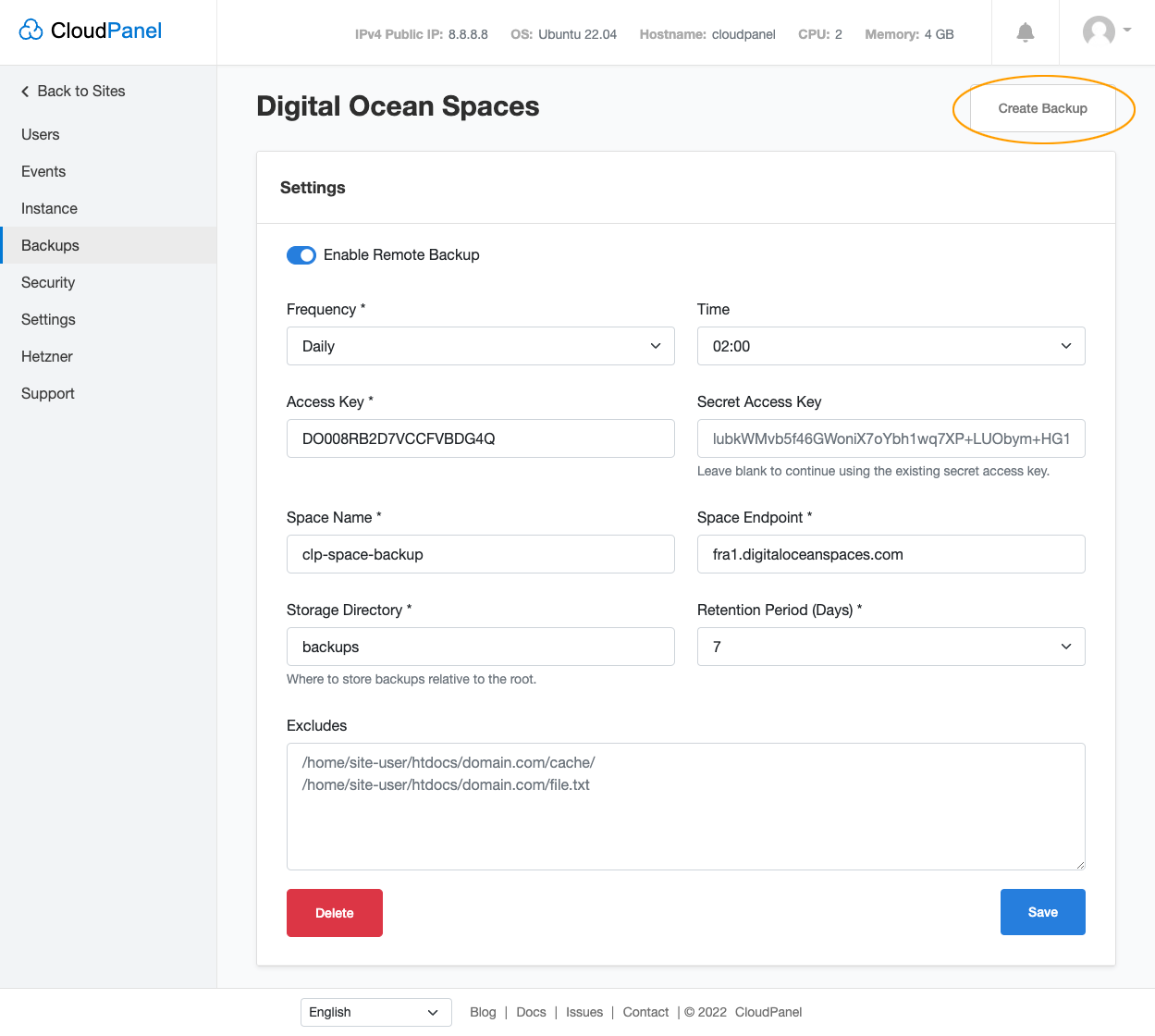Open the Frequency dropdown showing Daily

[x=480, y=345]
